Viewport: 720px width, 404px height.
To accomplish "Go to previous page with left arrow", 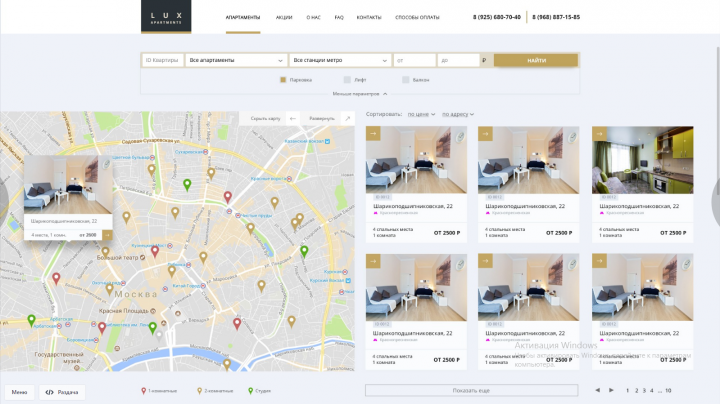I will [597, 390].
